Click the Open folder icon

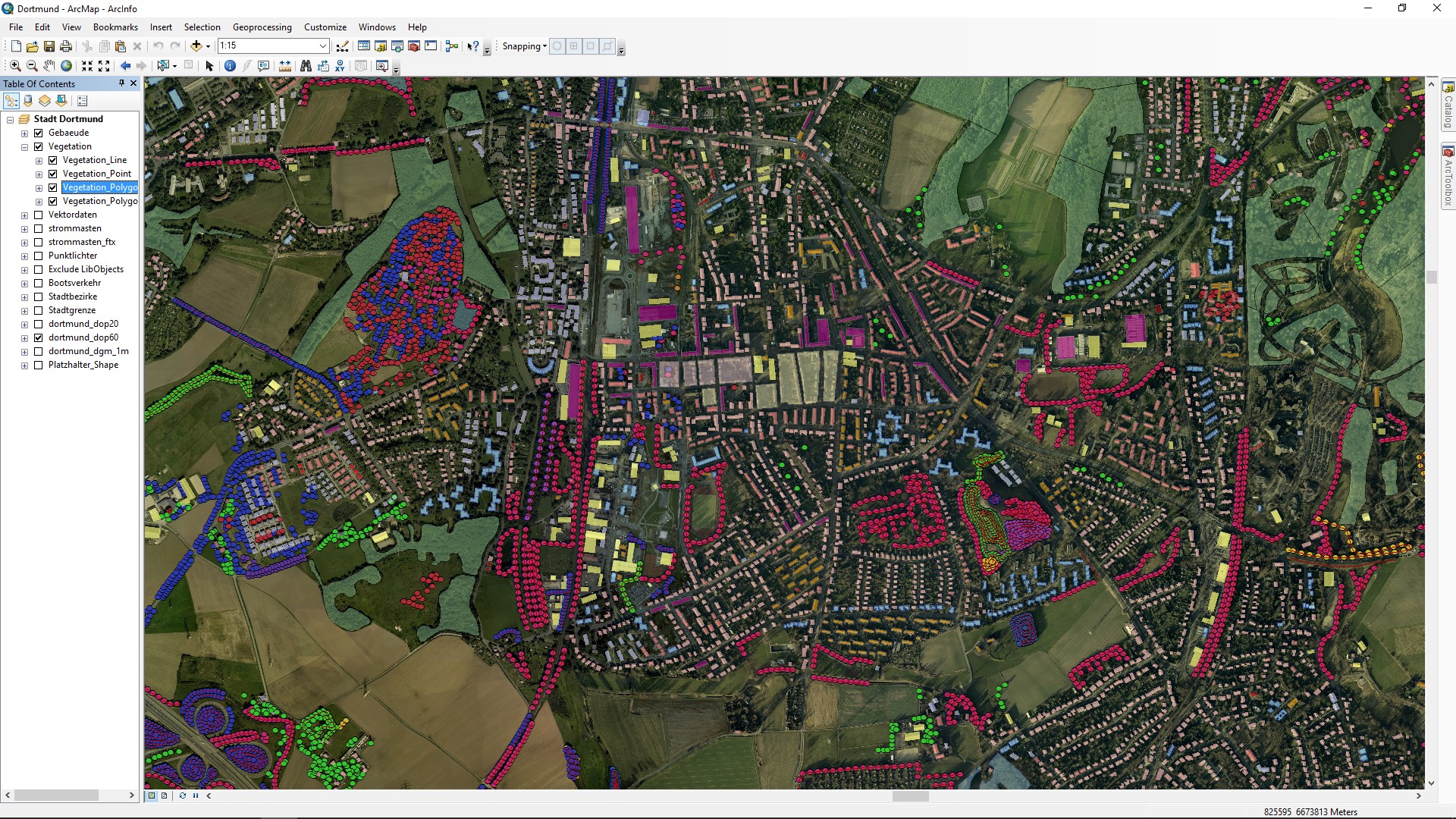point(32,46)
